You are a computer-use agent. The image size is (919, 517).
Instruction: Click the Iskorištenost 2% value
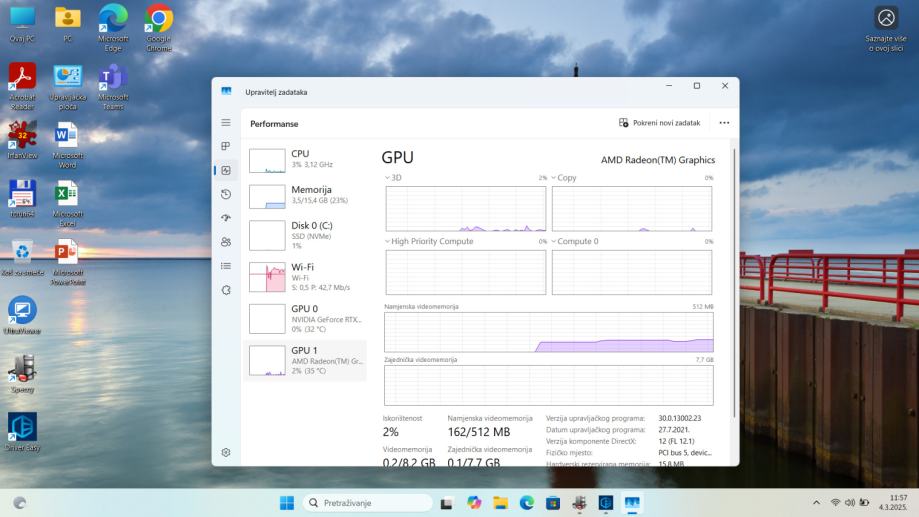(x=390, y=432)
